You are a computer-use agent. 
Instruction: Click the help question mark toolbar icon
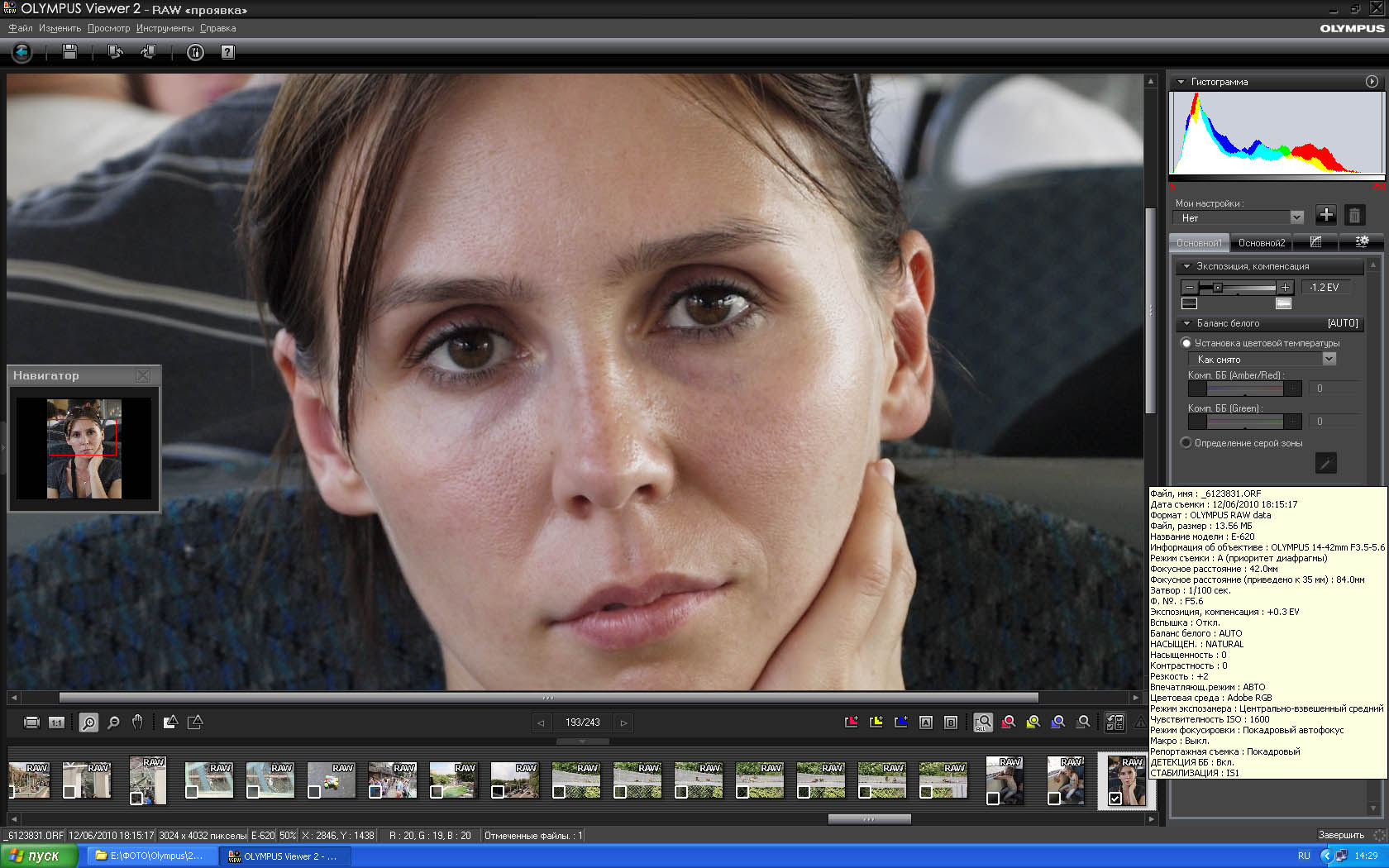click(228, 52)
